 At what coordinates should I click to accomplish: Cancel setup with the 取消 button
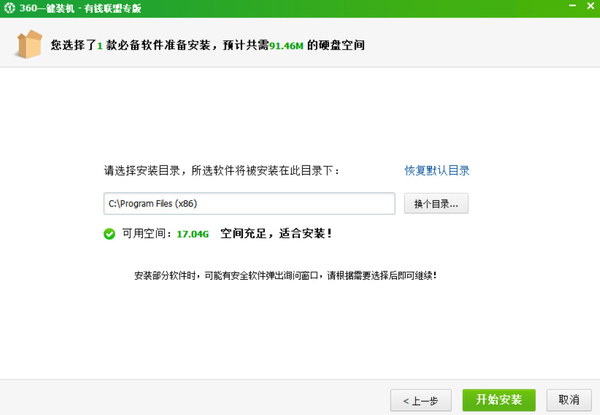[569, 400]
